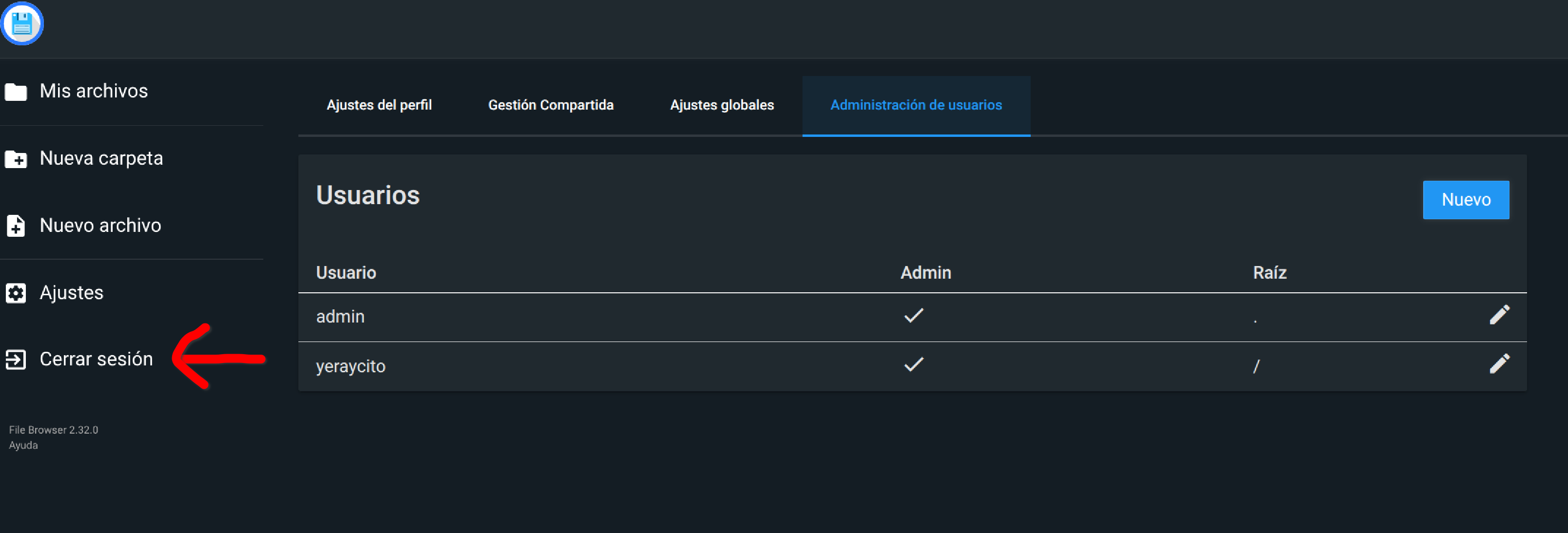
Task: Click the Nuevo archivo file-plus icon
Action: coord(16,226)
